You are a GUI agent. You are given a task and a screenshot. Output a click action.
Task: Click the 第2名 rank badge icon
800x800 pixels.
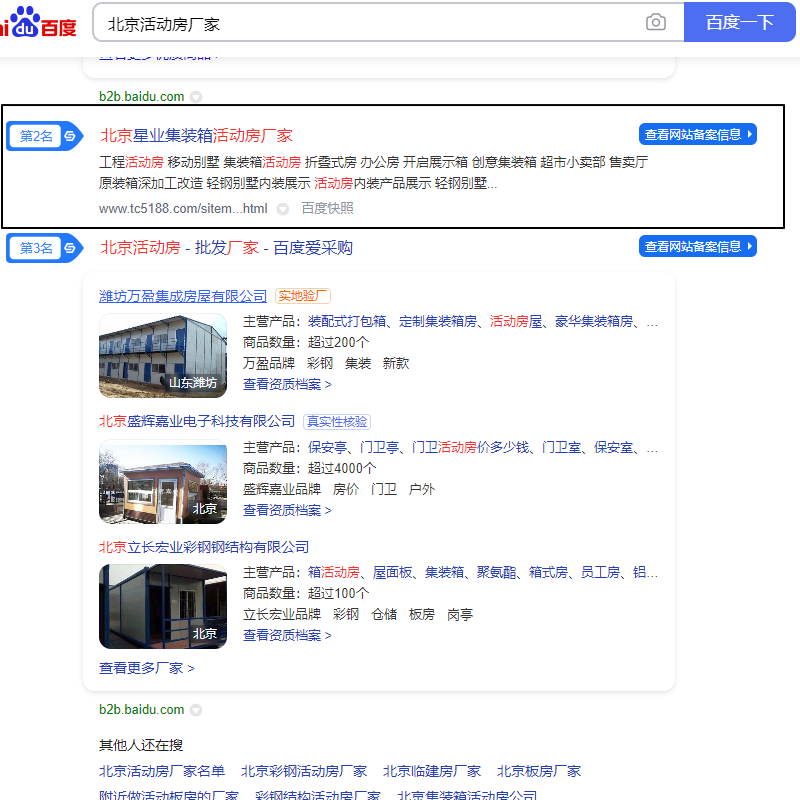pos(44,136)
